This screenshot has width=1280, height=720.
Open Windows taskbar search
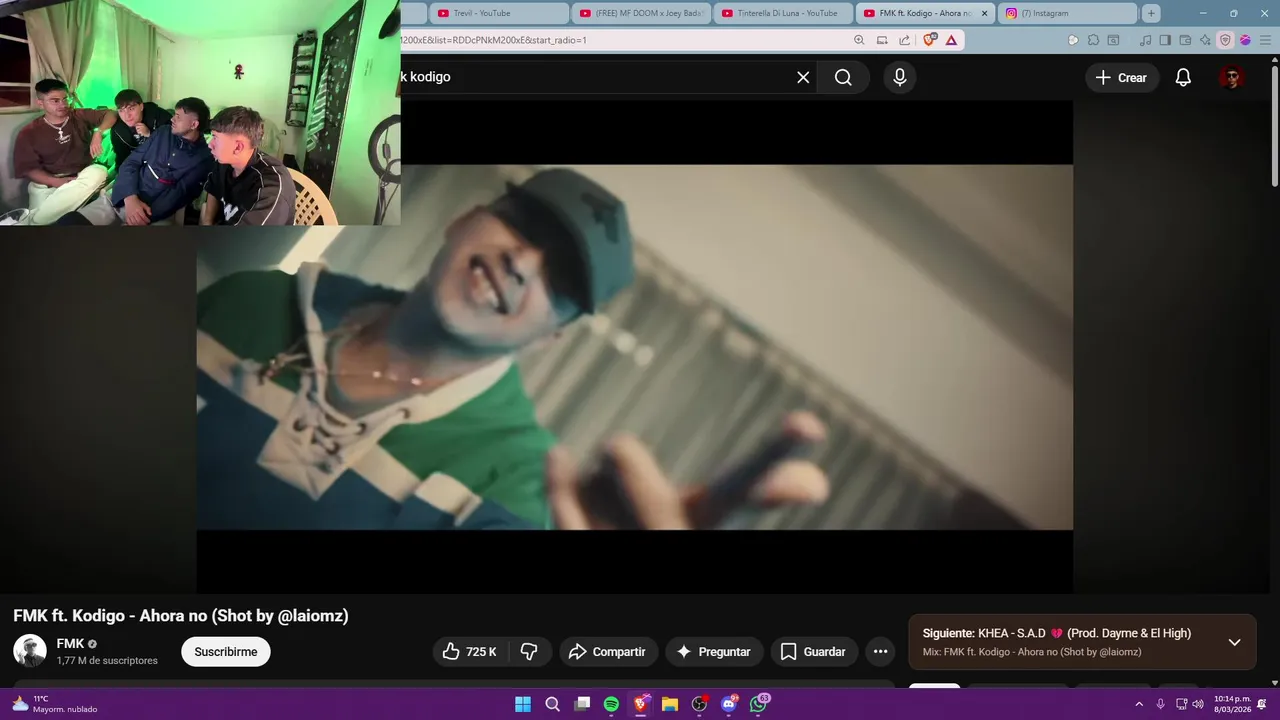[x=552, y=704]
